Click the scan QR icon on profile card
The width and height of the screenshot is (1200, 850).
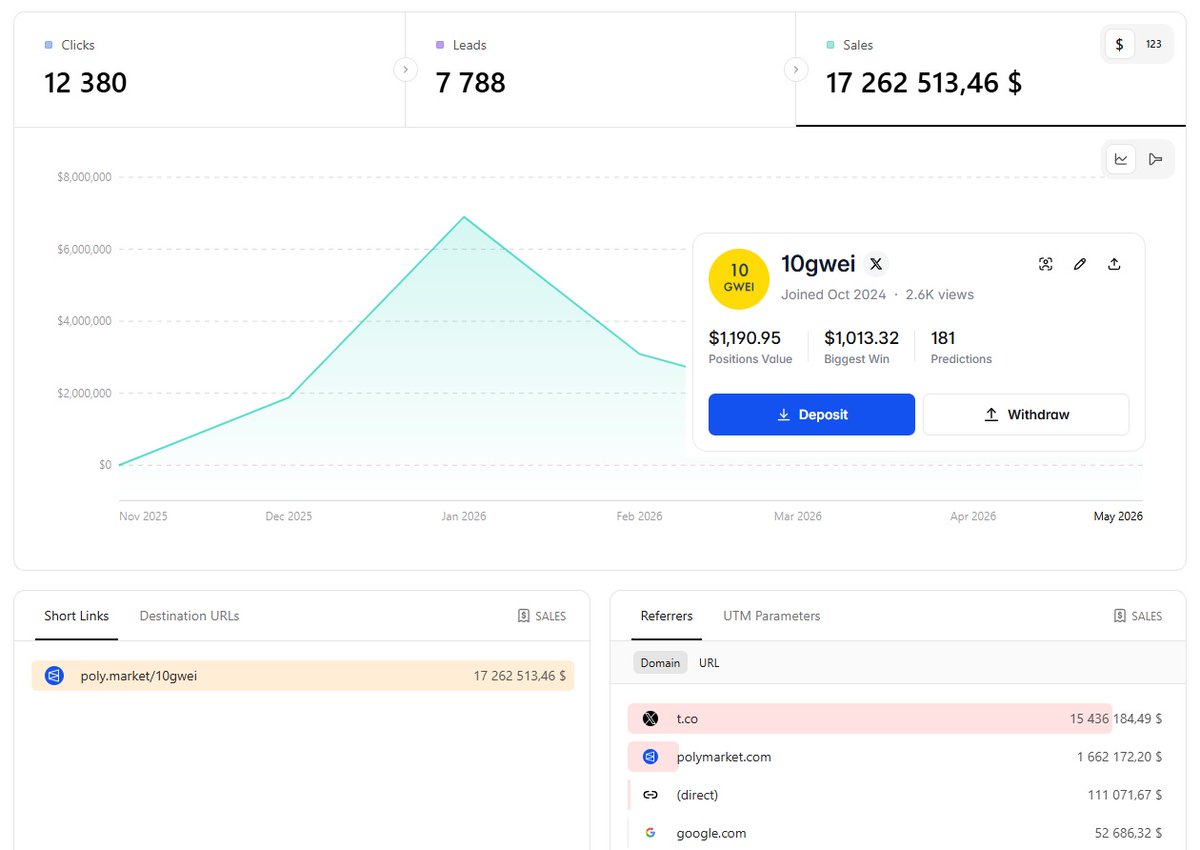click(1046, 264)
